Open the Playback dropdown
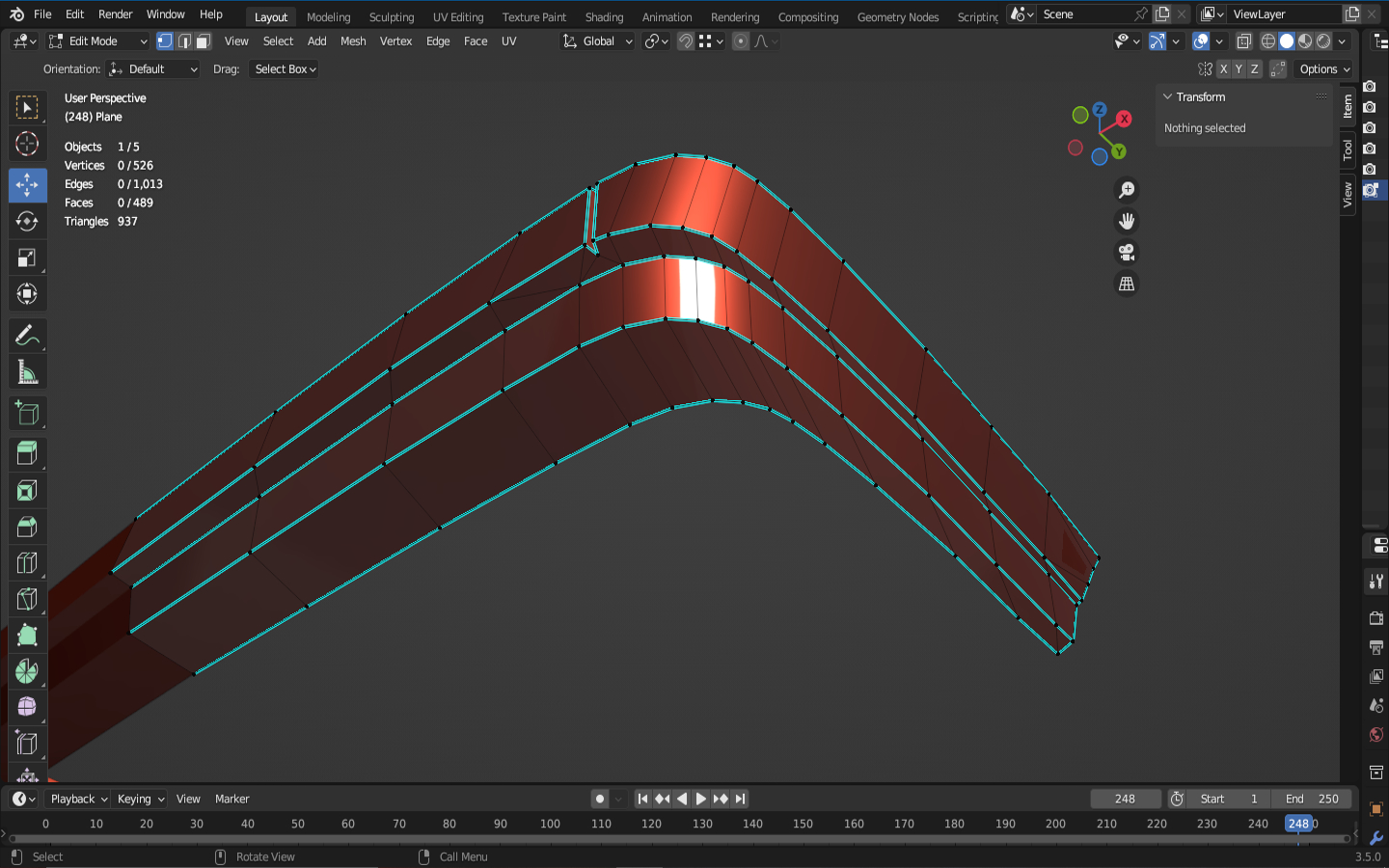 coord(78,799)
